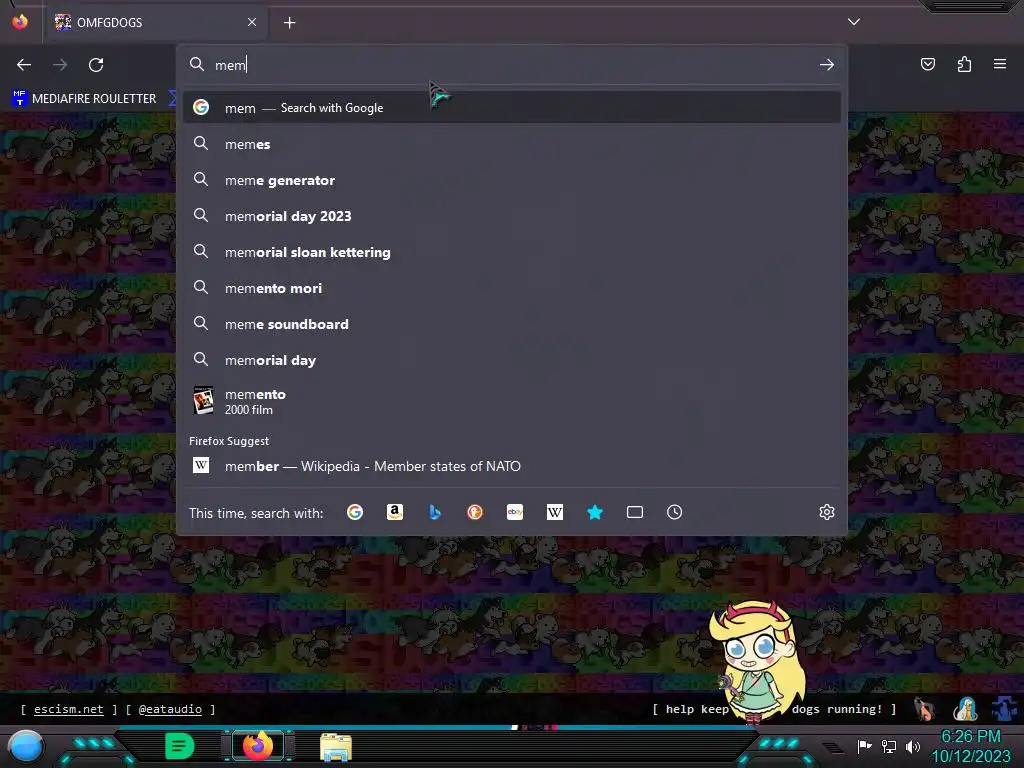Screen dimensions: 1024x768
Task: Open File Explorer from the taskbar
Action: tap(336, 746)
